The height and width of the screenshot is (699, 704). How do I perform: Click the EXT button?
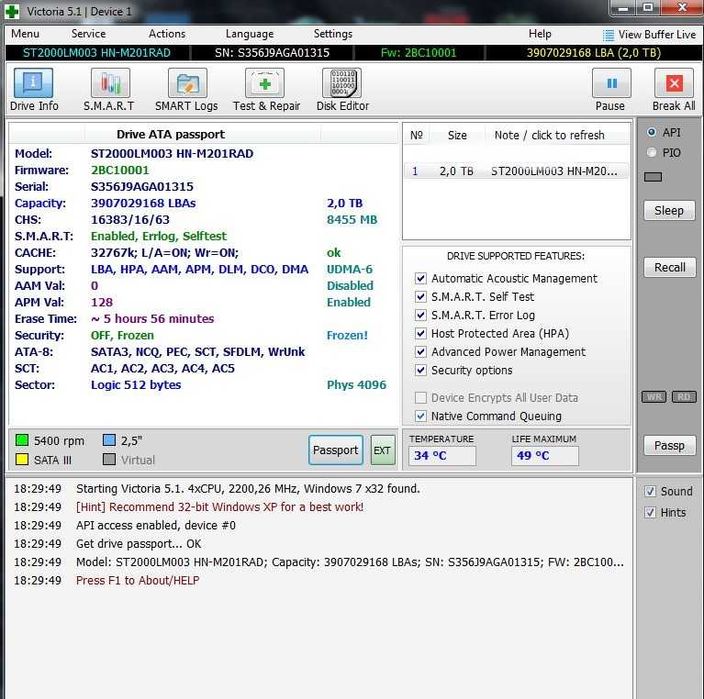[383, 450]
